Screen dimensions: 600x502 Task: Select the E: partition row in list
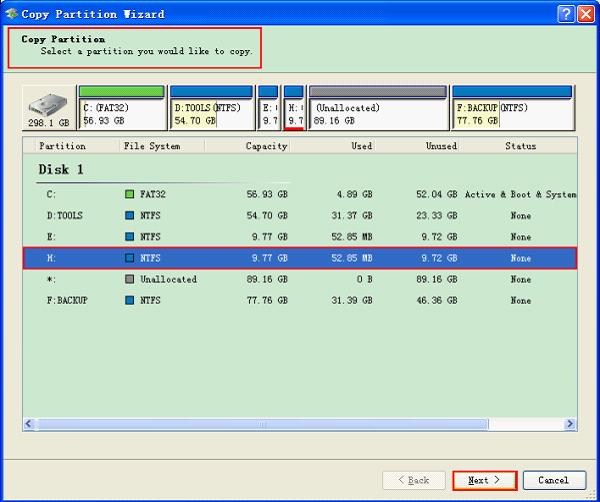tap(300, 237)
